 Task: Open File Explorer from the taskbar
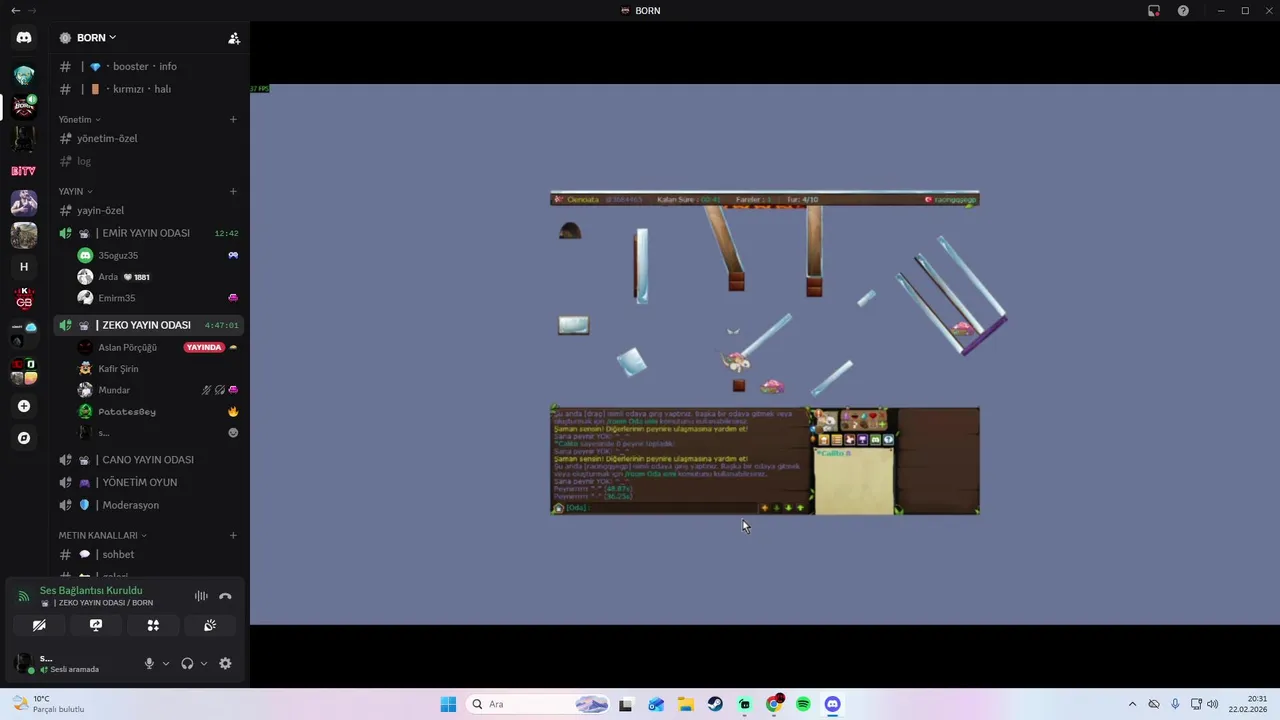(686, 704)
